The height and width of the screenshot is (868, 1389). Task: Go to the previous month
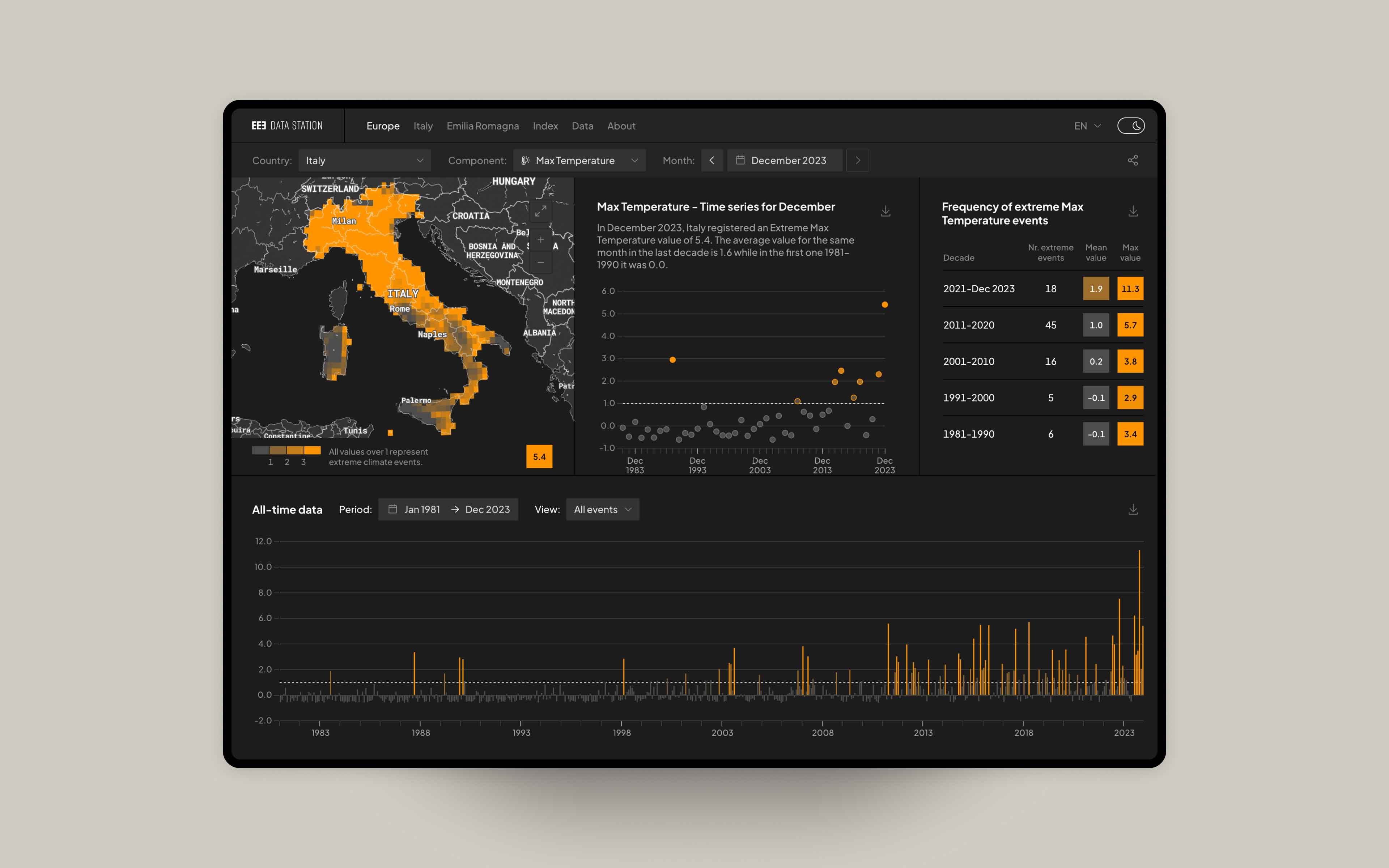pyautogui.click(x=712, y=160)
